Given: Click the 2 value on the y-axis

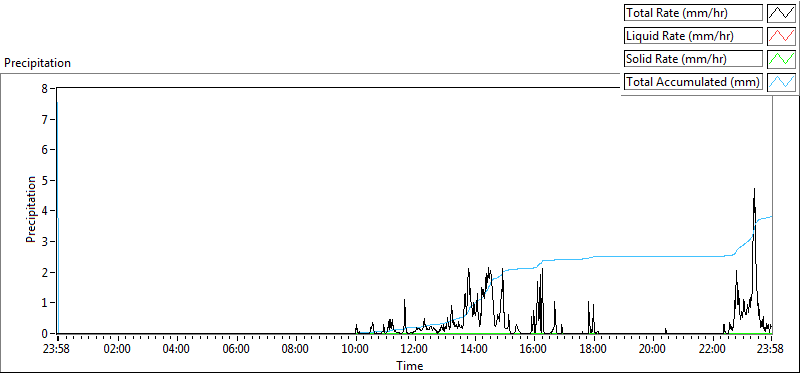Looking at the screenshot, I should (44, 272).
